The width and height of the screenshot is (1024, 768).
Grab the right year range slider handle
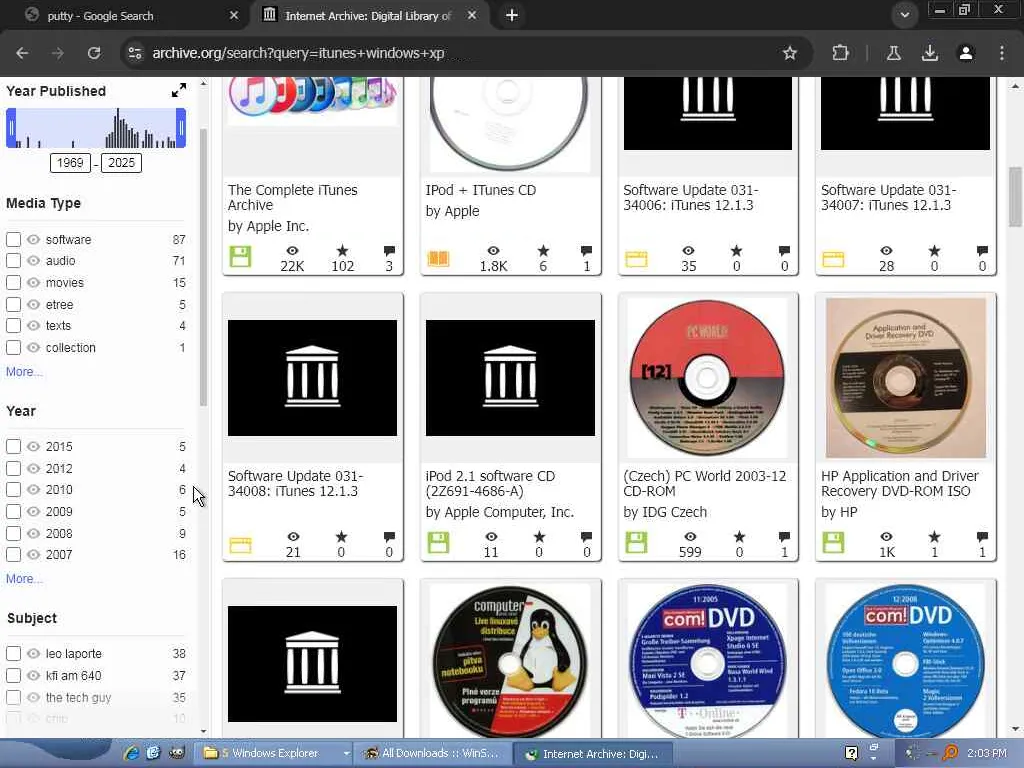click(x=181, y=127)
